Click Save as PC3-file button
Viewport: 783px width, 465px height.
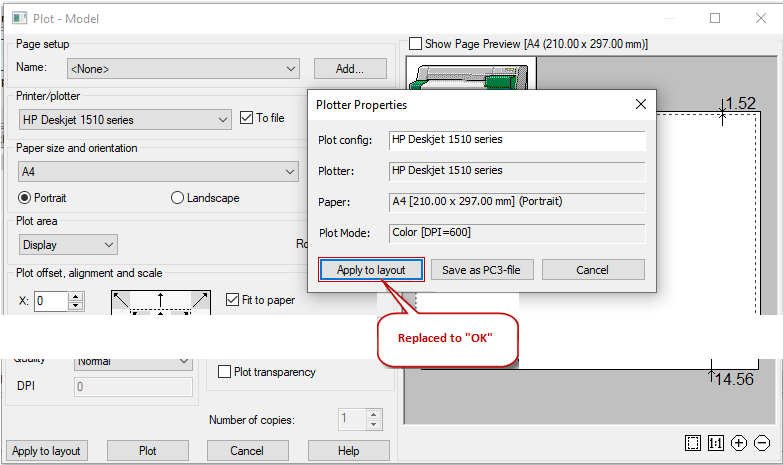tap(488, 270)
